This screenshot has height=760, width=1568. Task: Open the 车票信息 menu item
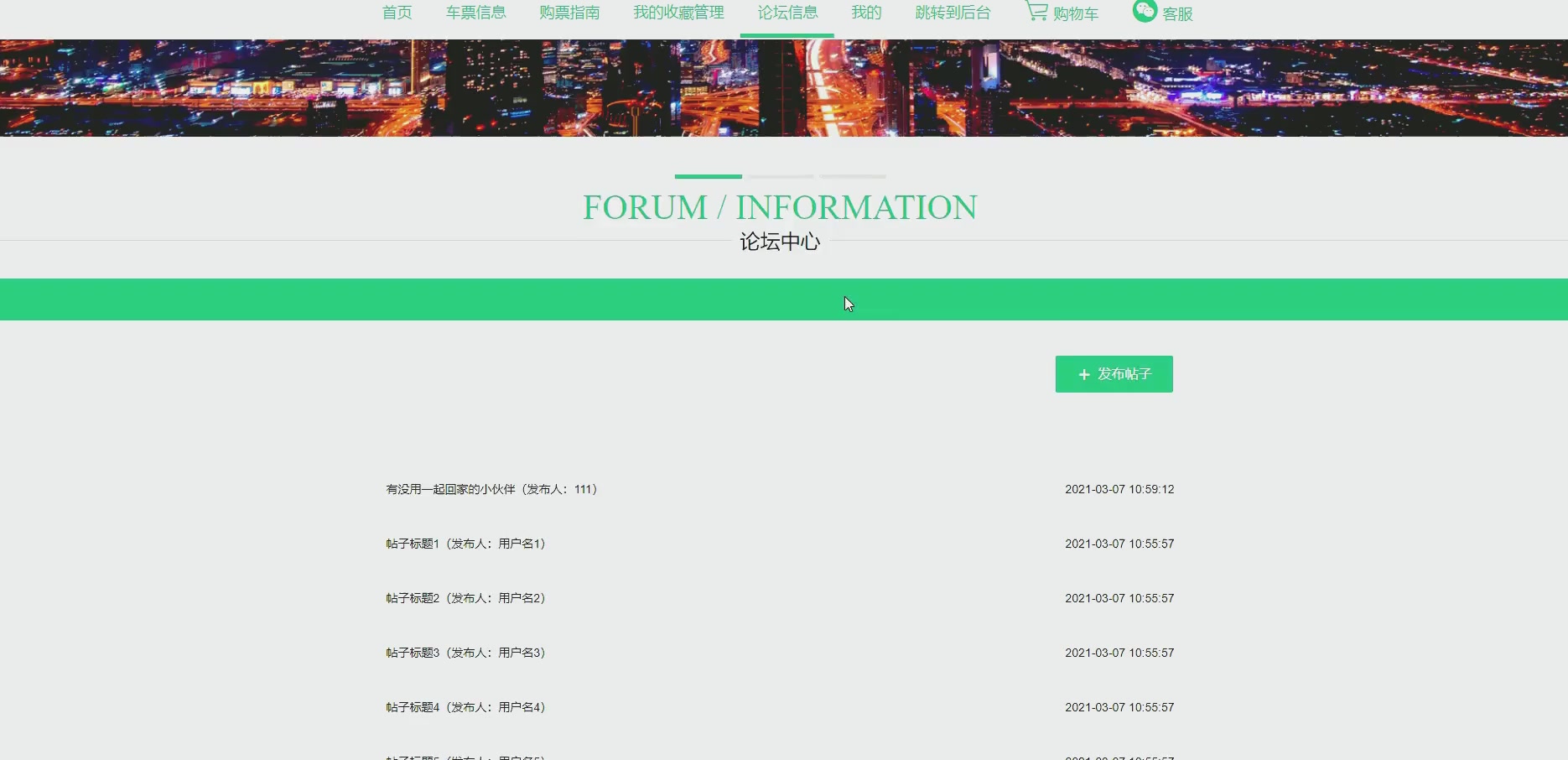476,13
